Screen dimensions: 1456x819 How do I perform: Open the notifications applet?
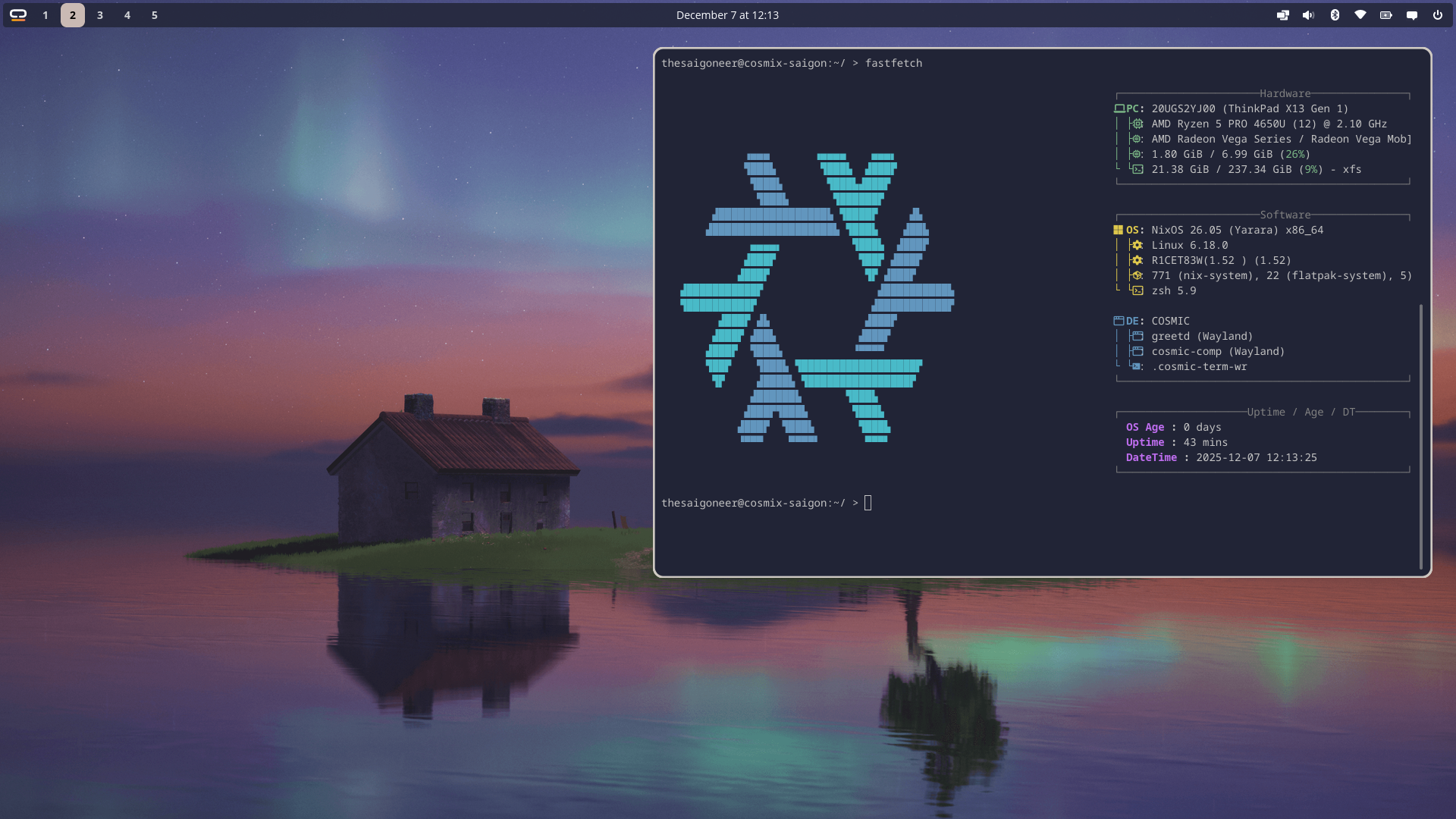[x=1412, y=15]
